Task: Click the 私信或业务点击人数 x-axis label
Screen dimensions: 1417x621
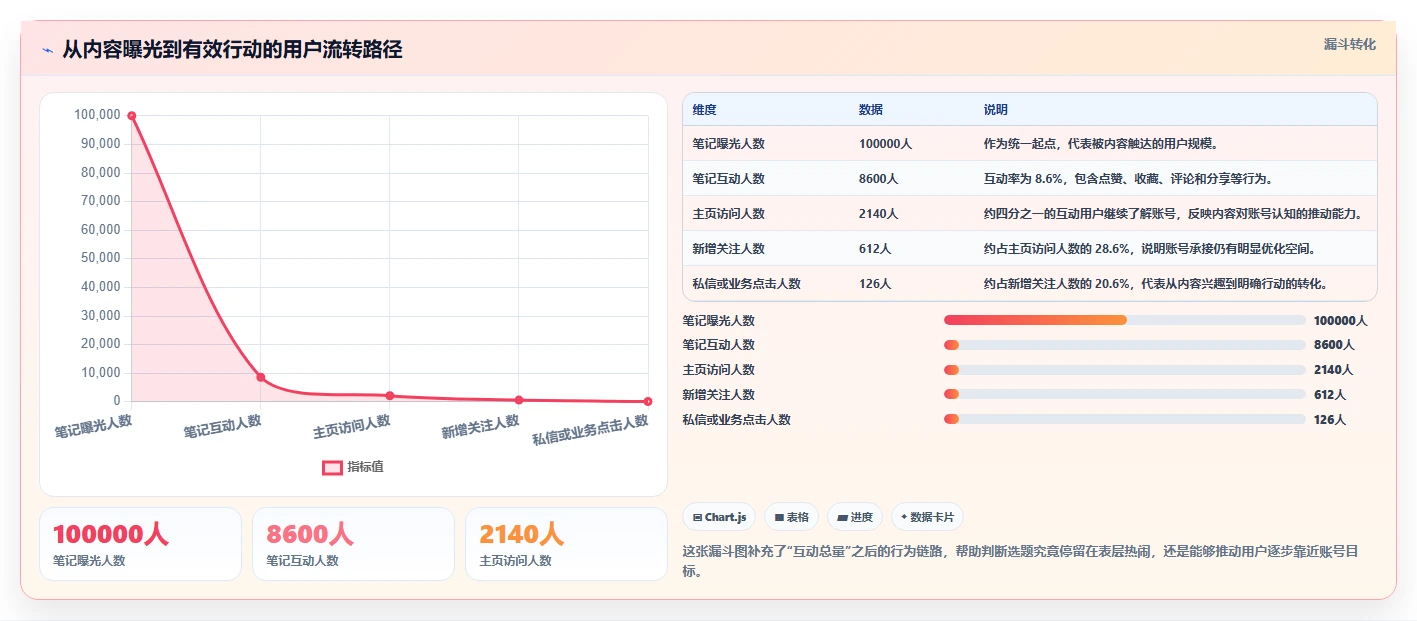Action: 590,430
